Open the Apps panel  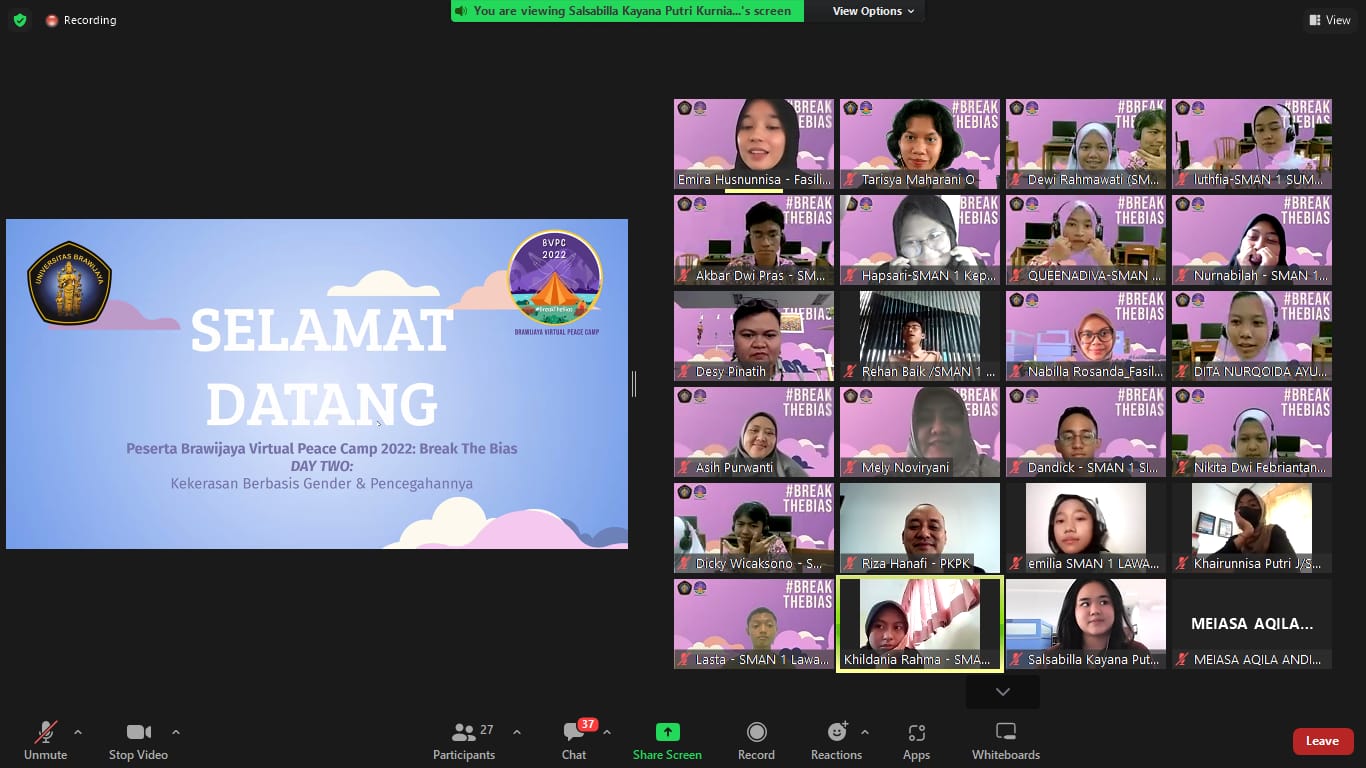916,741
